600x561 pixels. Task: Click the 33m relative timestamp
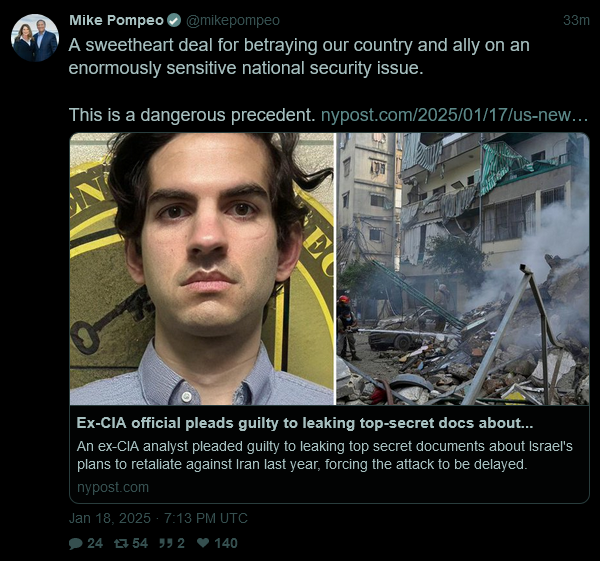[576, 20]
